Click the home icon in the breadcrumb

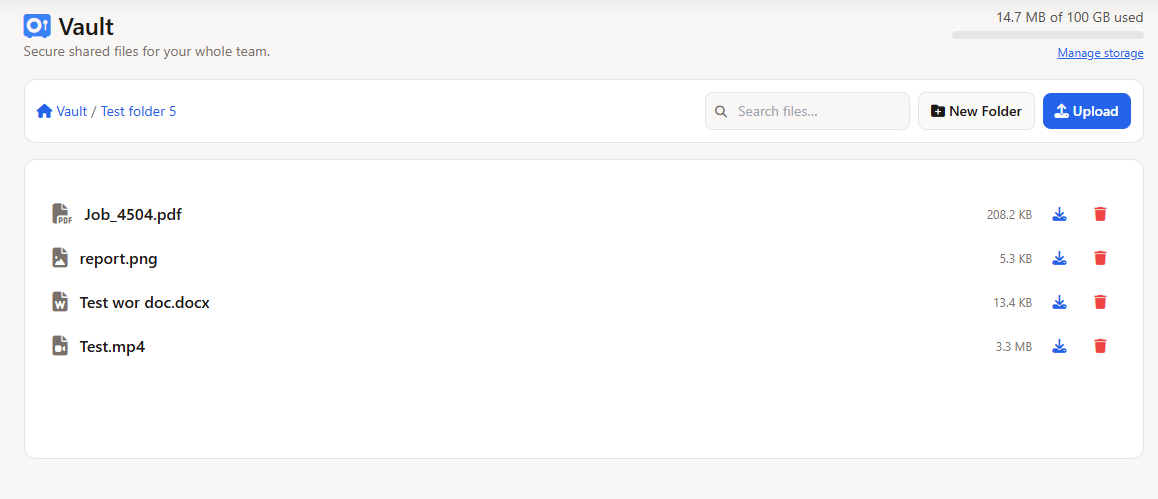(x=44, y=111)
